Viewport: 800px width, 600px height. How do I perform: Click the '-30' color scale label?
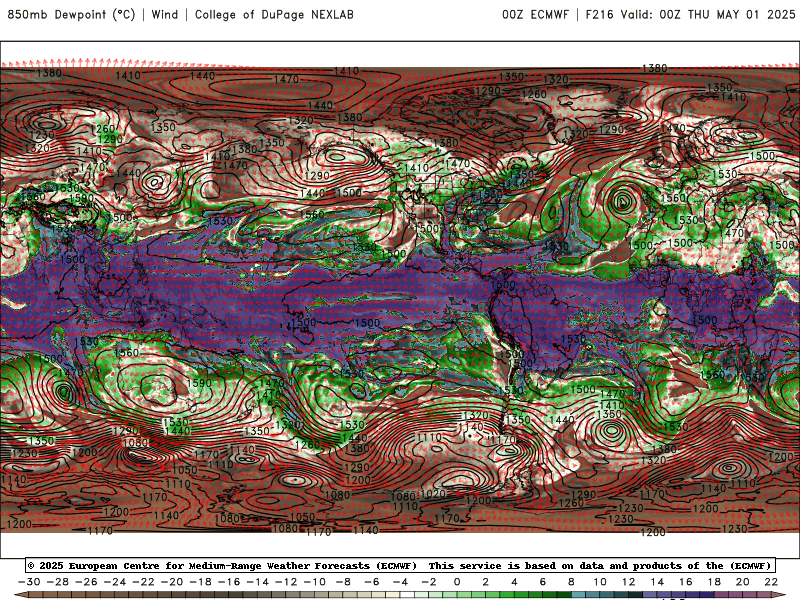click(29, 582)
